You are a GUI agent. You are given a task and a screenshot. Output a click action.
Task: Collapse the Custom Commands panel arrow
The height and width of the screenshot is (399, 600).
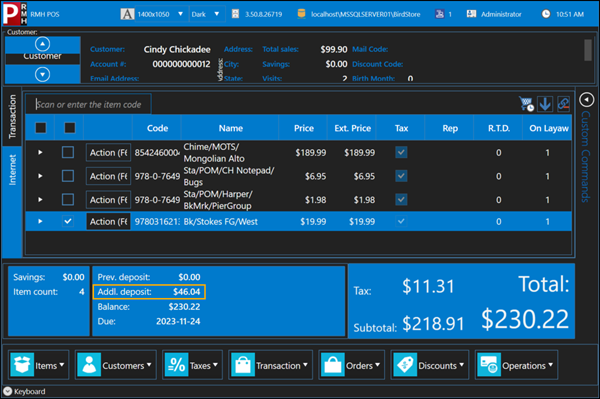586,100
